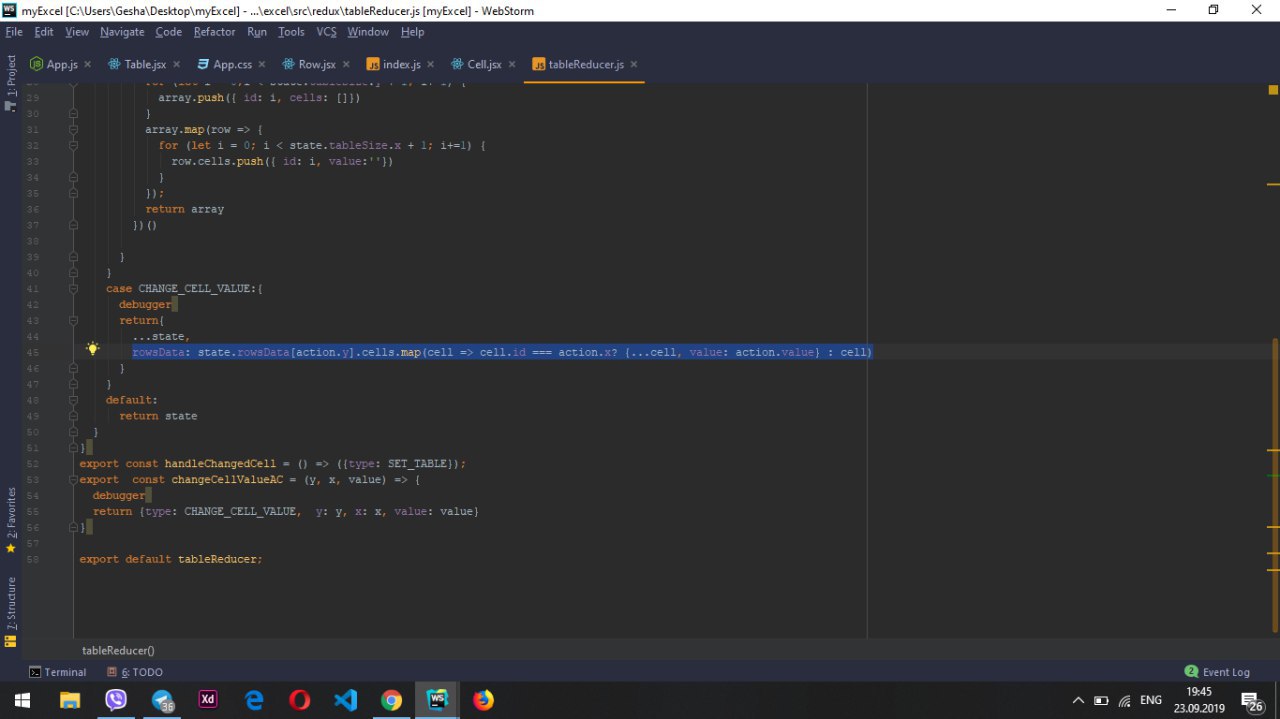Open Viber from the taskbar
The height and width of the screenshot is (719, 1280).
pyautogui.click(x=116, y=700)
